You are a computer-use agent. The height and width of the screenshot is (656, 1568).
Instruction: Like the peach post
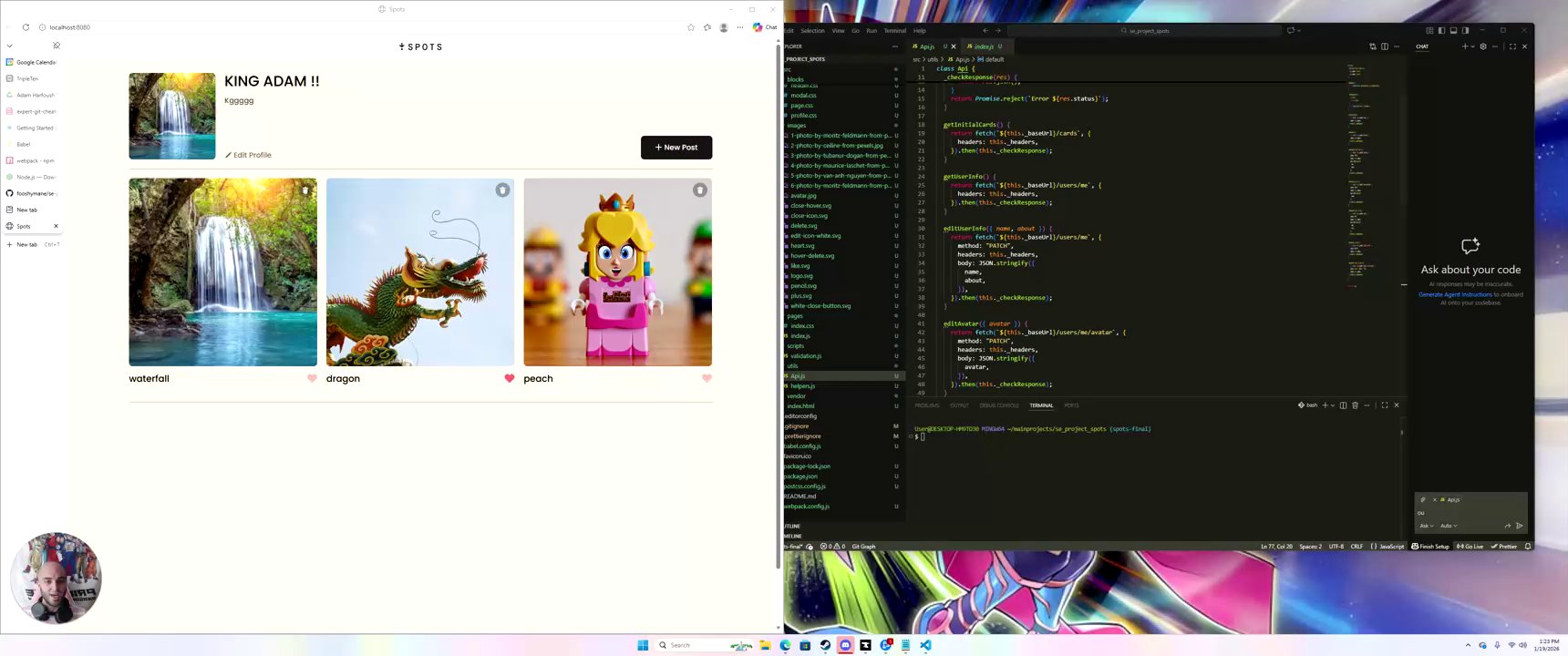click(x=707, y=378)
